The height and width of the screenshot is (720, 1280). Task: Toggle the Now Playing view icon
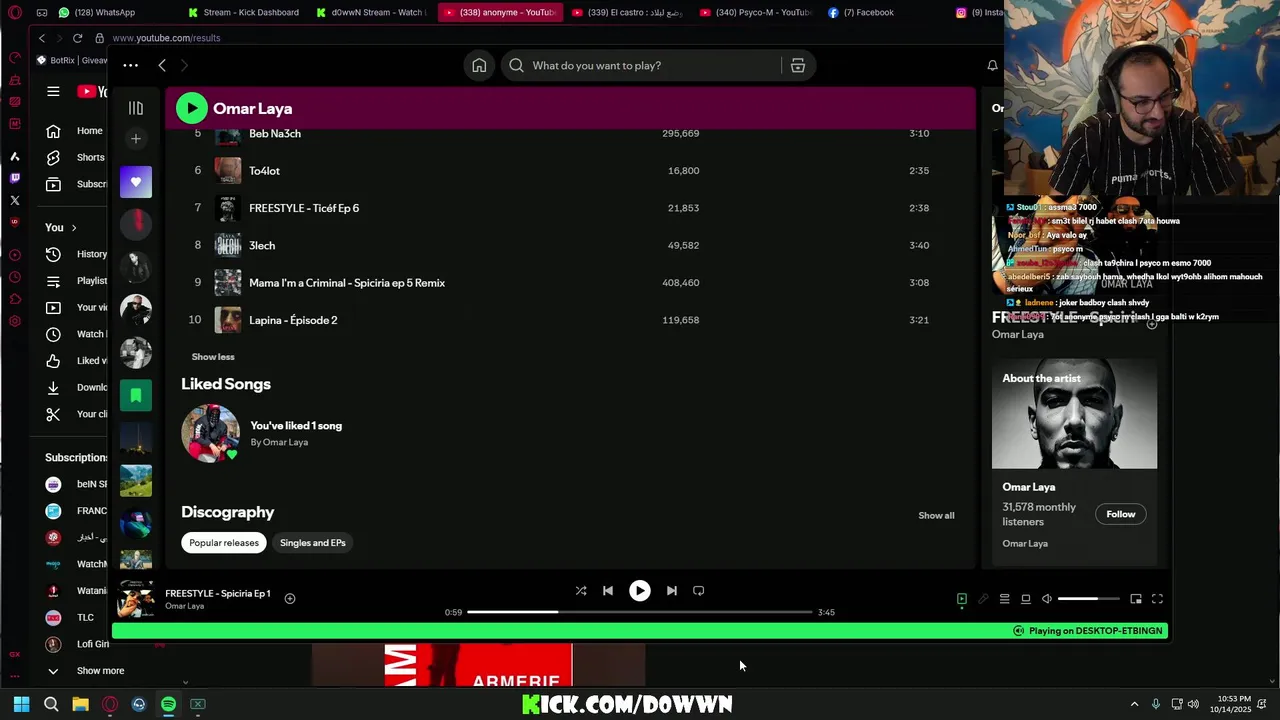pos(962,599)
